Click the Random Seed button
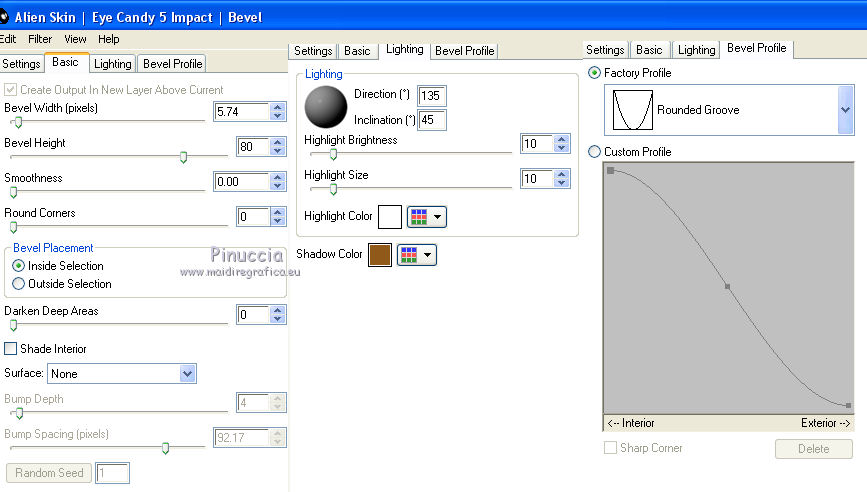867x492 pixels. pos(49,473)
